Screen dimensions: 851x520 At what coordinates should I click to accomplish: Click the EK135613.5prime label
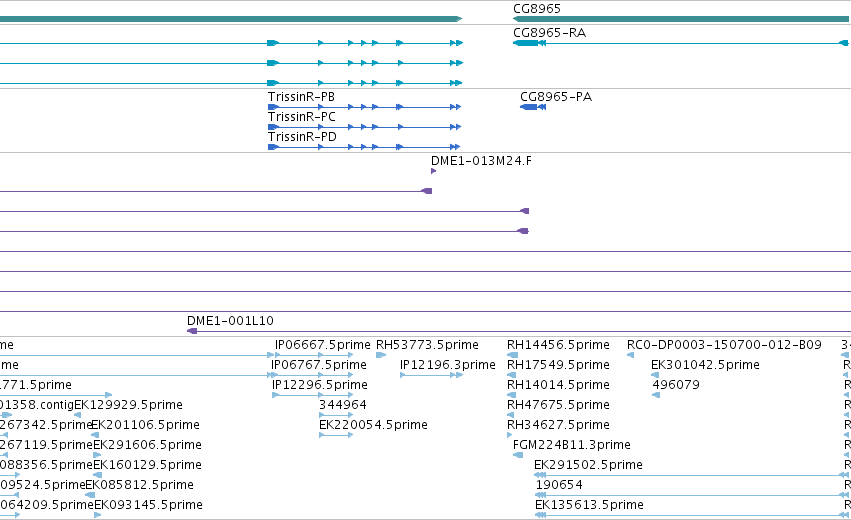pos(589,505)
